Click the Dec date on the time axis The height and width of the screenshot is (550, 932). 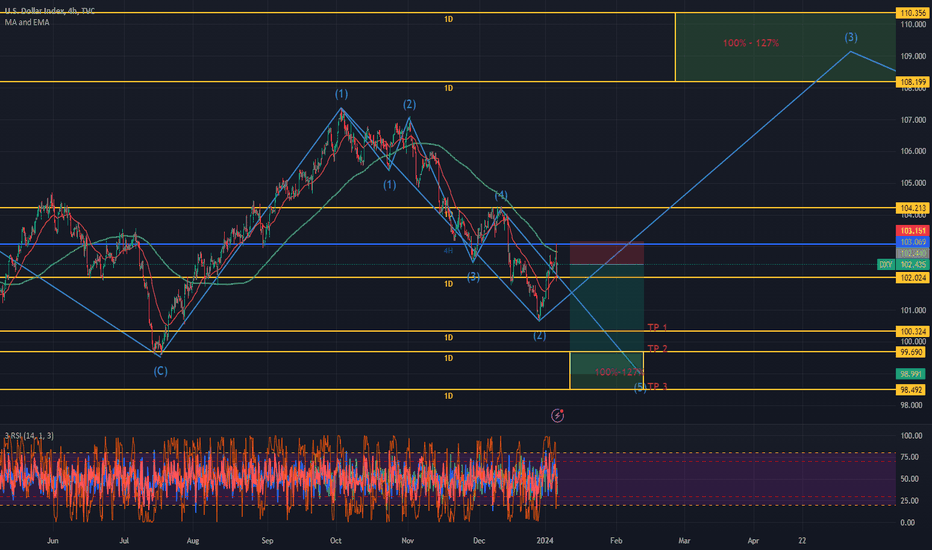point(478,540)
